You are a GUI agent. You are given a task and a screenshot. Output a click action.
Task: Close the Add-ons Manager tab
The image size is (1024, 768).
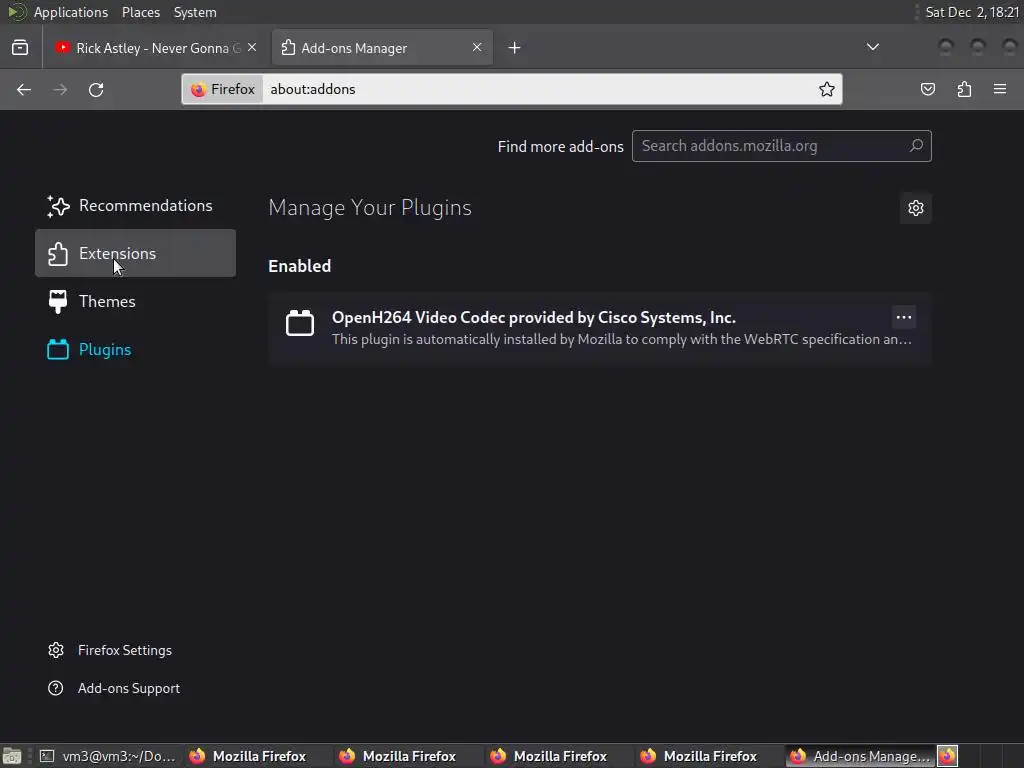coord(477,48)
